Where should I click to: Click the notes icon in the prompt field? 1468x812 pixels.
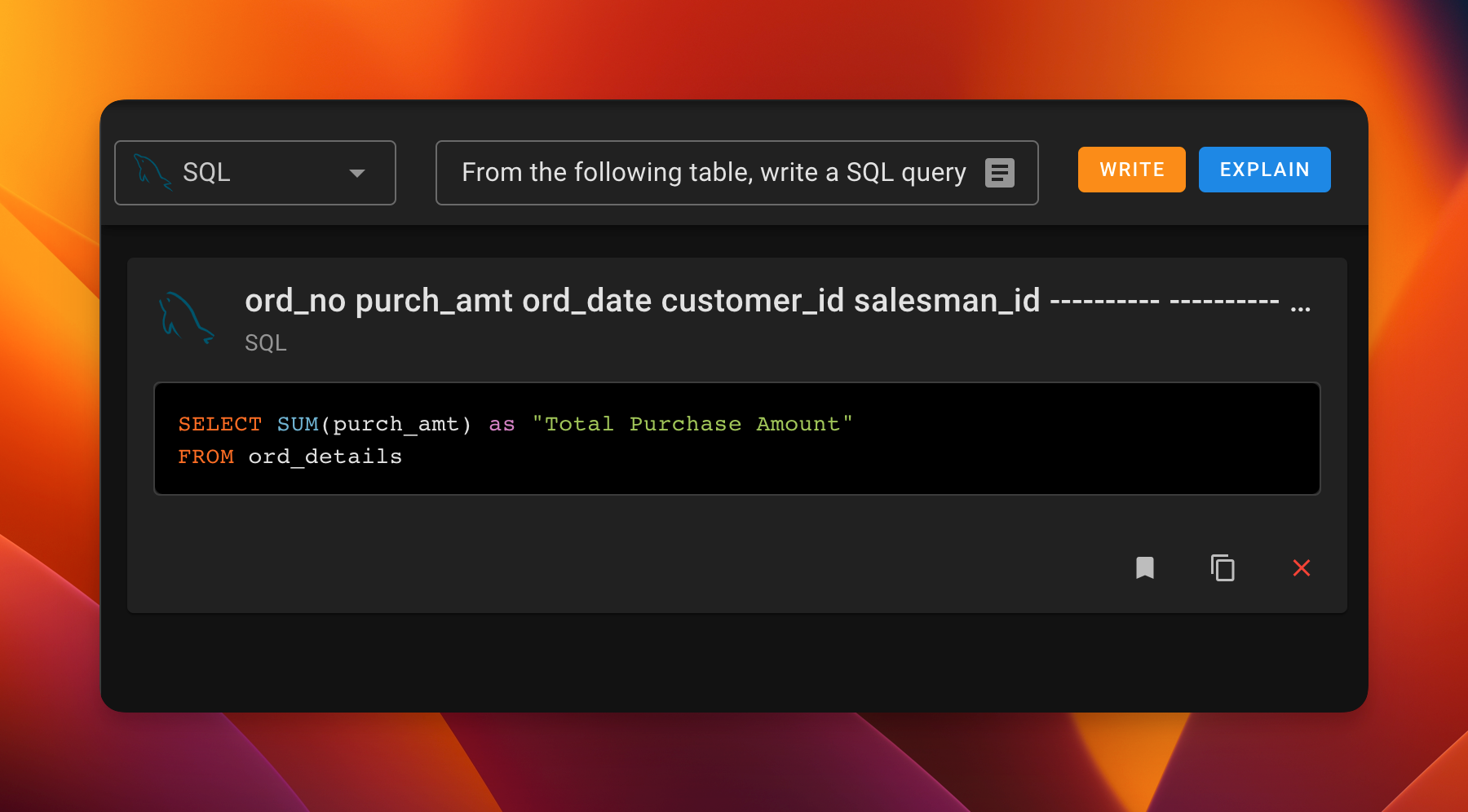(1000, 173)
